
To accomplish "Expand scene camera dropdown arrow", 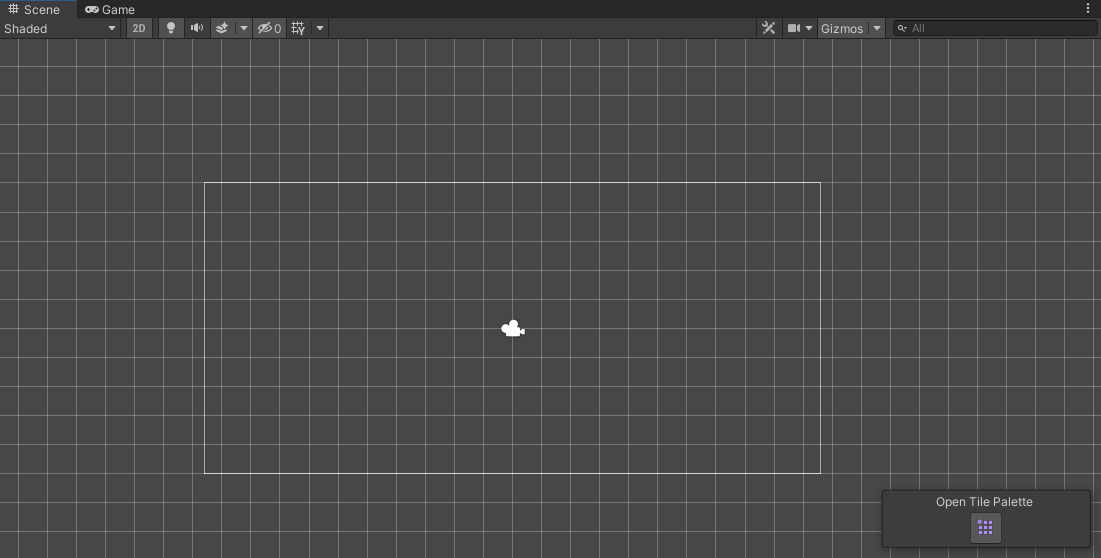I will (x=809, y=28).
